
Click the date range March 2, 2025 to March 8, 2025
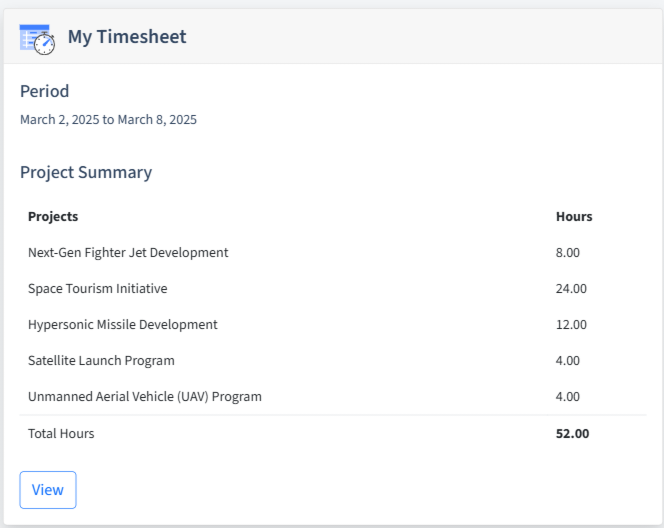[108, 119]
